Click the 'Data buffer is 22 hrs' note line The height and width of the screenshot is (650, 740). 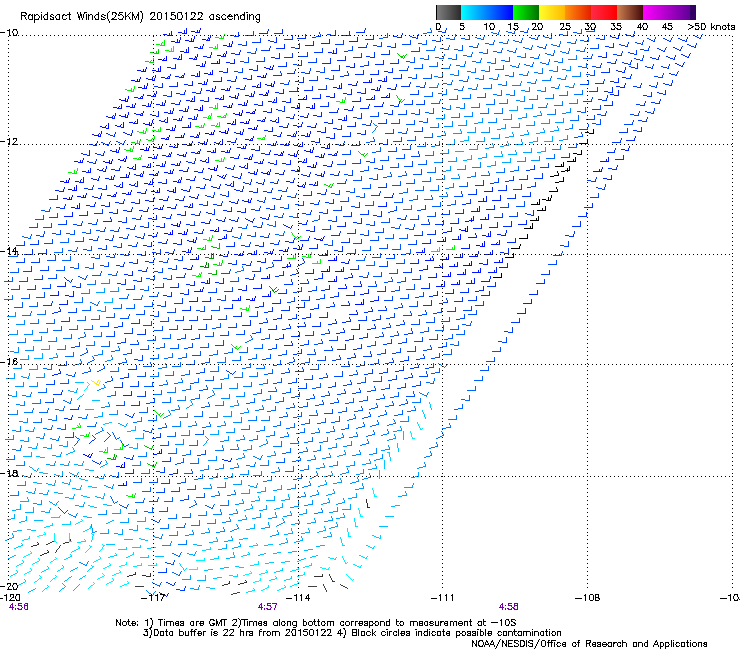(352, 633)
